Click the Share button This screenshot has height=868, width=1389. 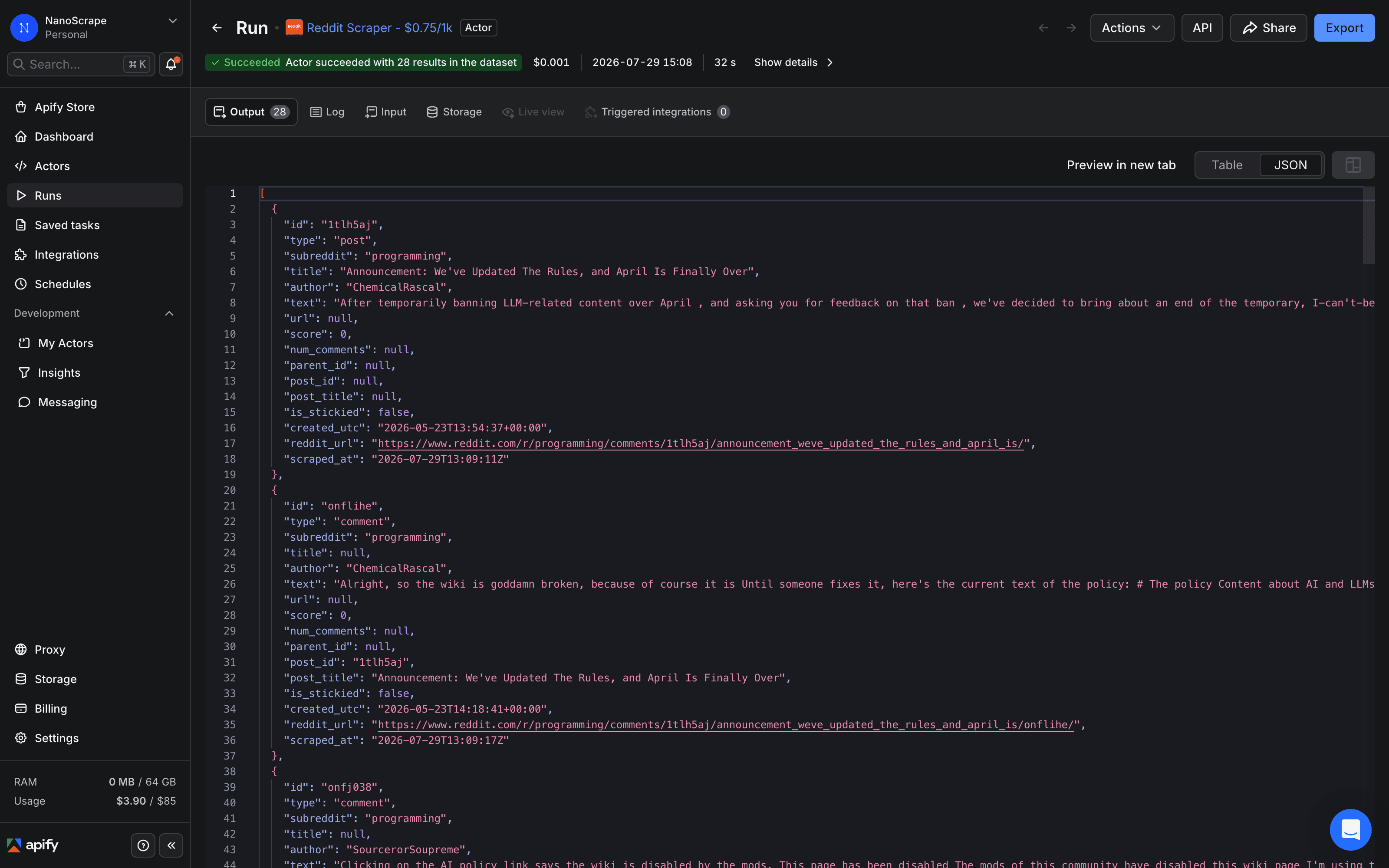(x=1268, y=27)
